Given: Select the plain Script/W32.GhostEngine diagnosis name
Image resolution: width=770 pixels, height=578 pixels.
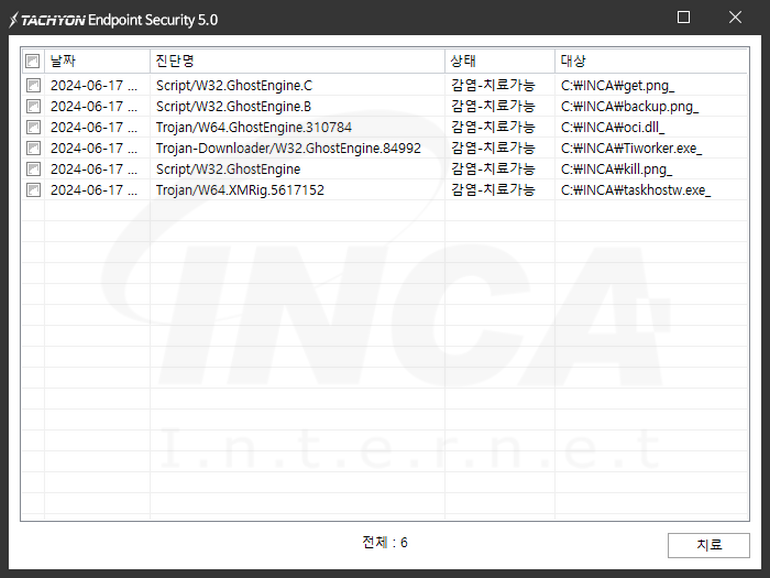Looking at the screenshot, I should click(228, 169).
